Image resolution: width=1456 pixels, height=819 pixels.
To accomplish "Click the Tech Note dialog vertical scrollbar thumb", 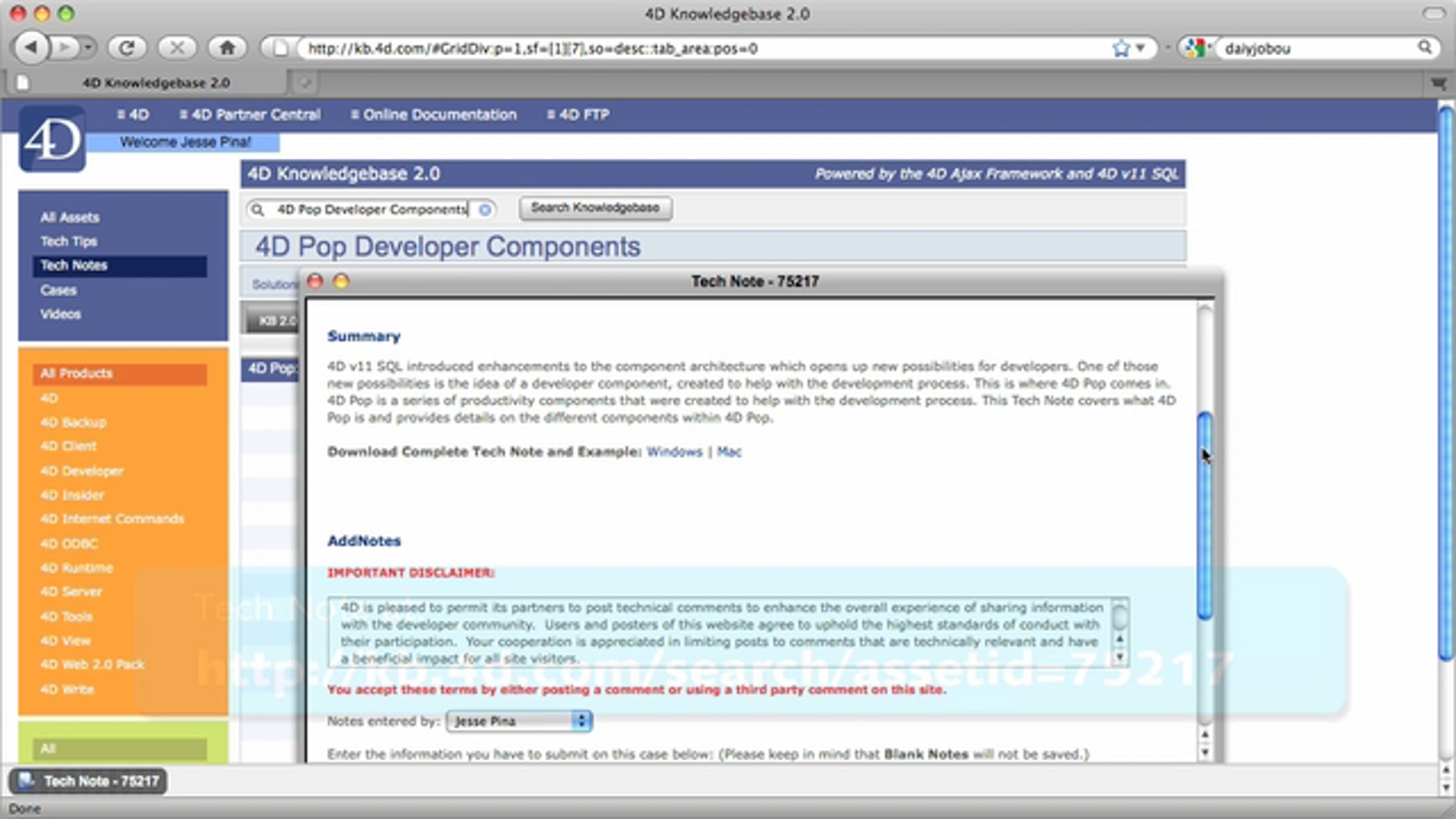I will (x=1205, y=516).
